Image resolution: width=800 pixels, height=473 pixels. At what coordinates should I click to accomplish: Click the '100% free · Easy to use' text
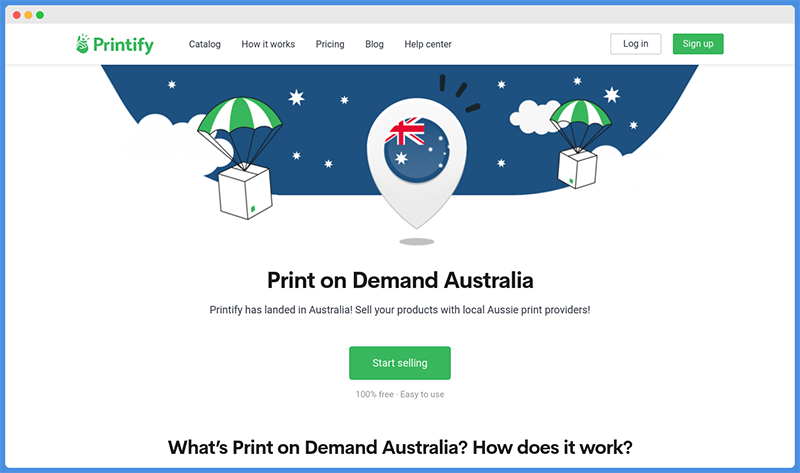(x=400, y=394)
